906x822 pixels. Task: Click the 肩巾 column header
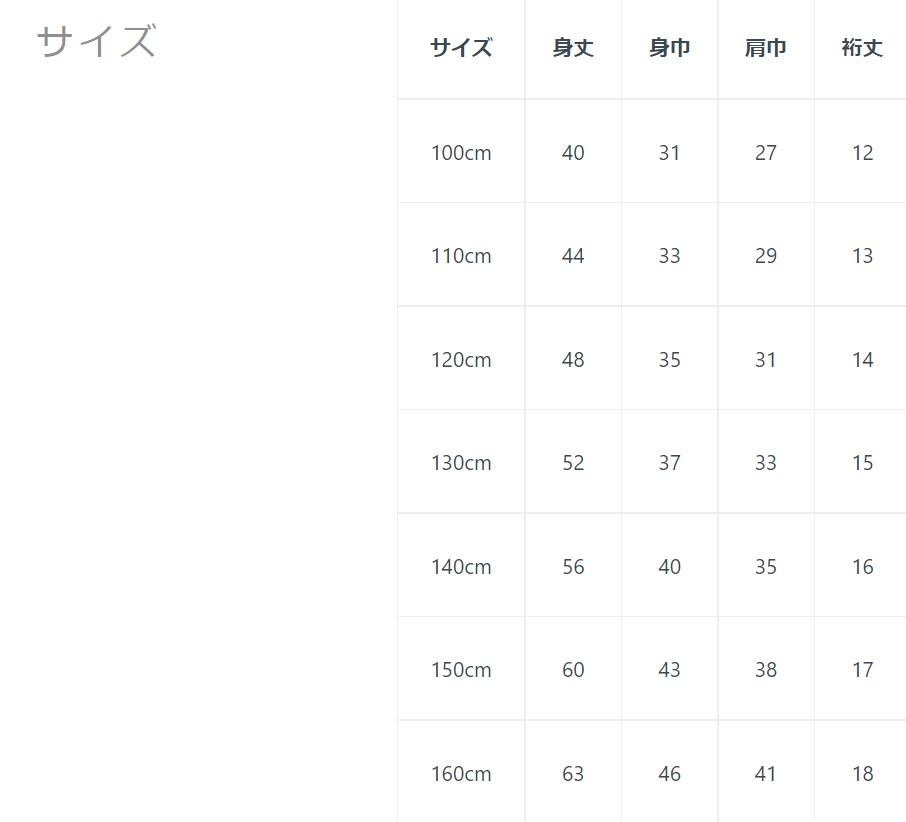click(x=766, y=48)
